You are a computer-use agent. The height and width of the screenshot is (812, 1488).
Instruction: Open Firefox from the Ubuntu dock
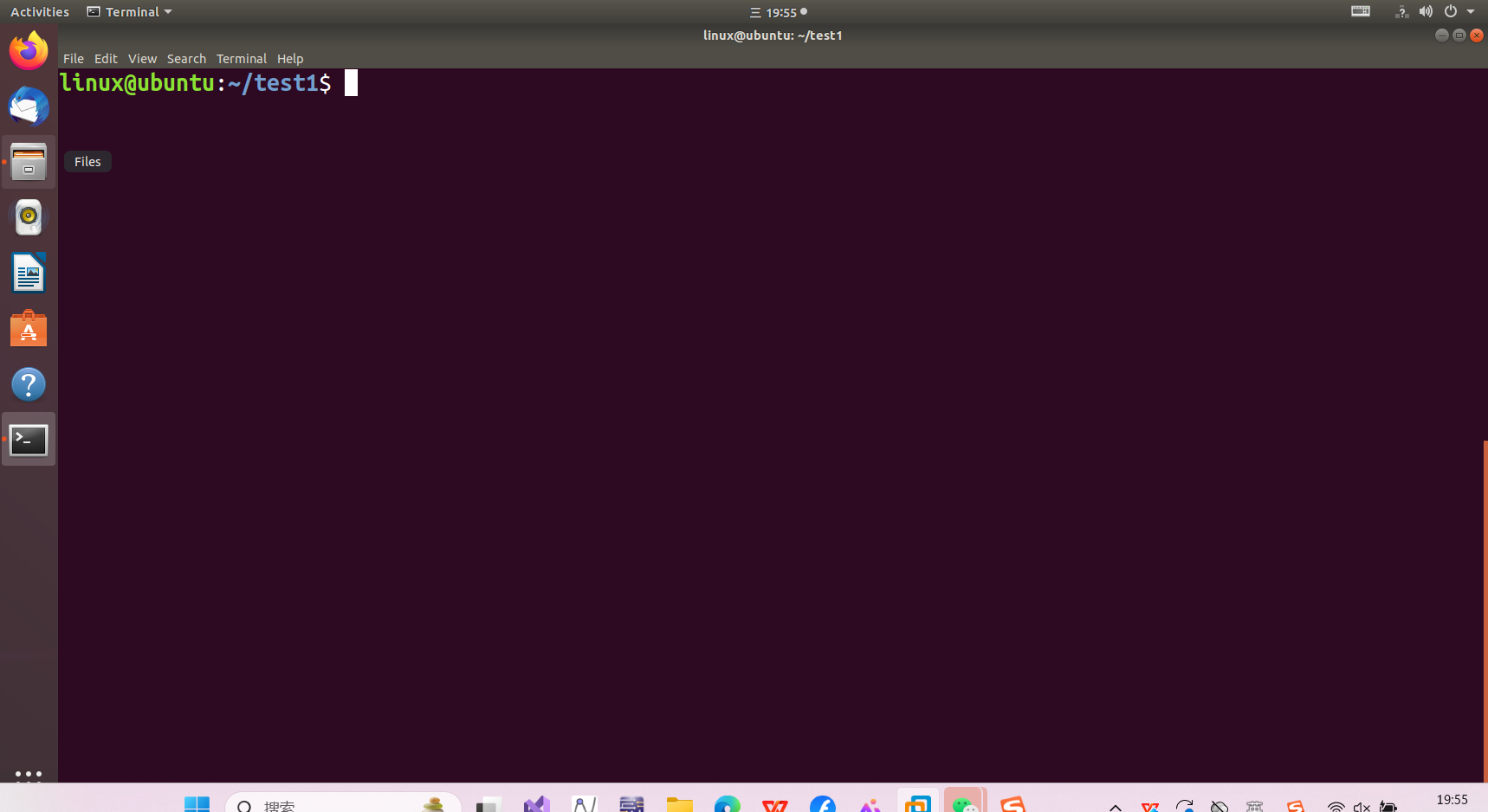point(29,50)
